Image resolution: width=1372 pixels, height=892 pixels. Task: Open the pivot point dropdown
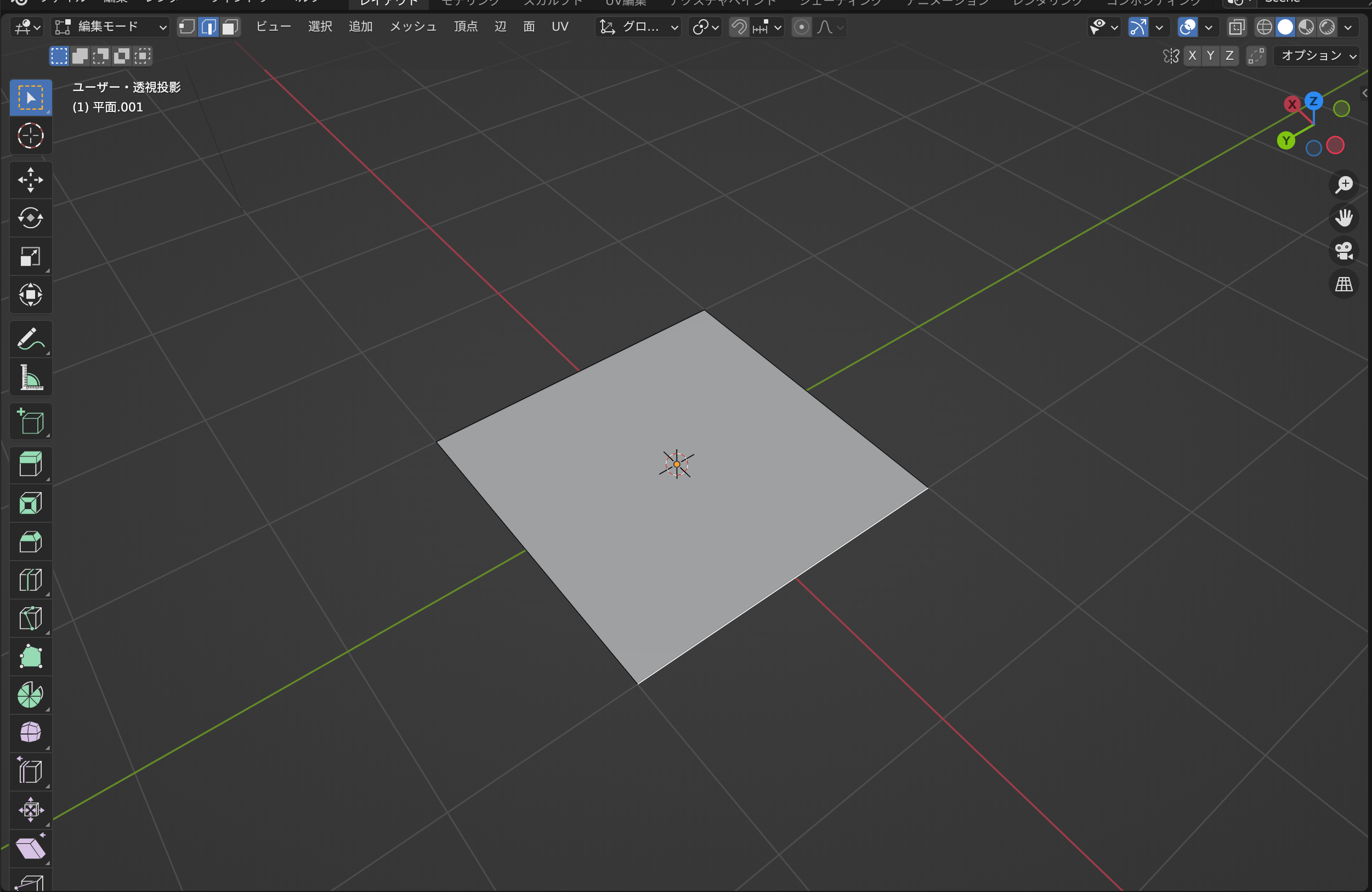click(x=705, y=26)
